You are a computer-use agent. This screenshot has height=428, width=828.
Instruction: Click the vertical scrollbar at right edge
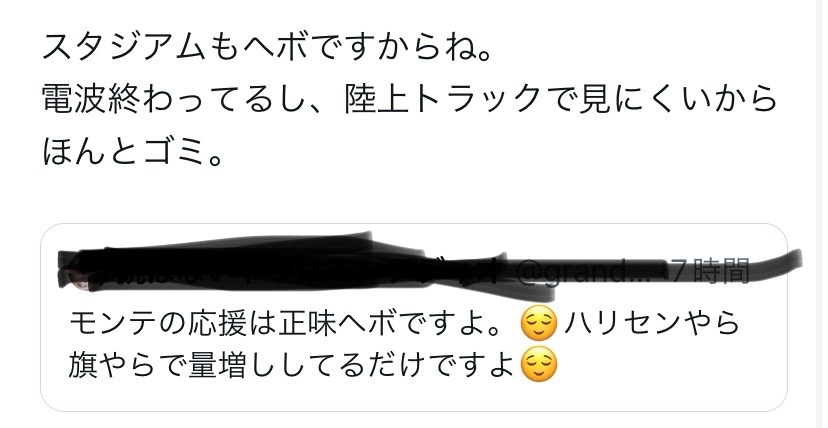coord(822,214)
